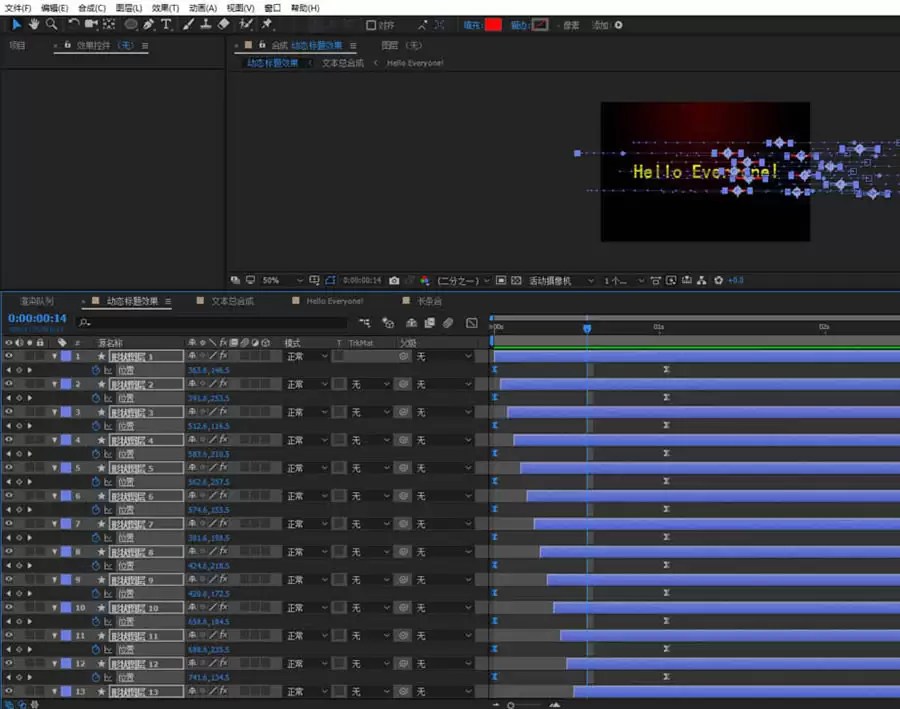The image size is (900, 709).
Task: Click the red fill color swatch
Action: tap(493, 25)
